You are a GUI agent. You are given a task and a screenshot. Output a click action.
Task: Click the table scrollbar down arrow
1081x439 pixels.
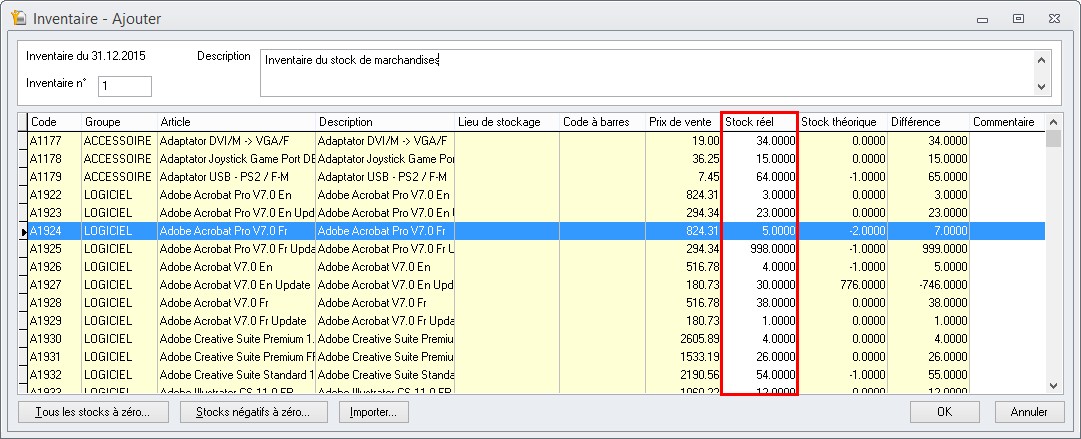click(1053, 386)
